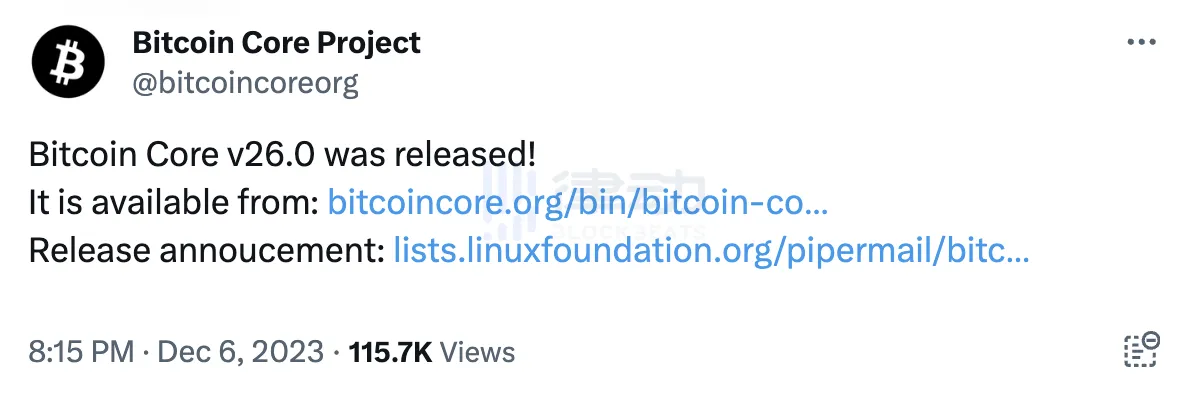Click the "Views" label

point(477,352)
